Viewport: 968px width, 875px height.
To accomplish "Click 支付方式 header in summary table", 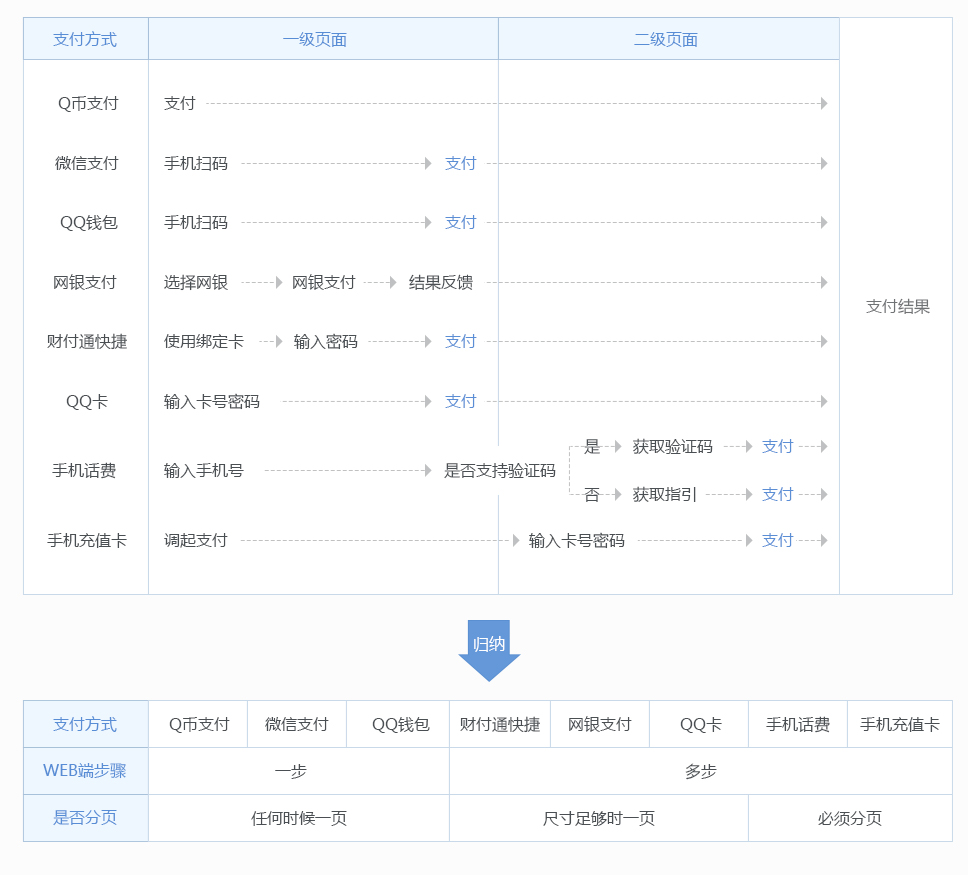I will click(86, 724).
